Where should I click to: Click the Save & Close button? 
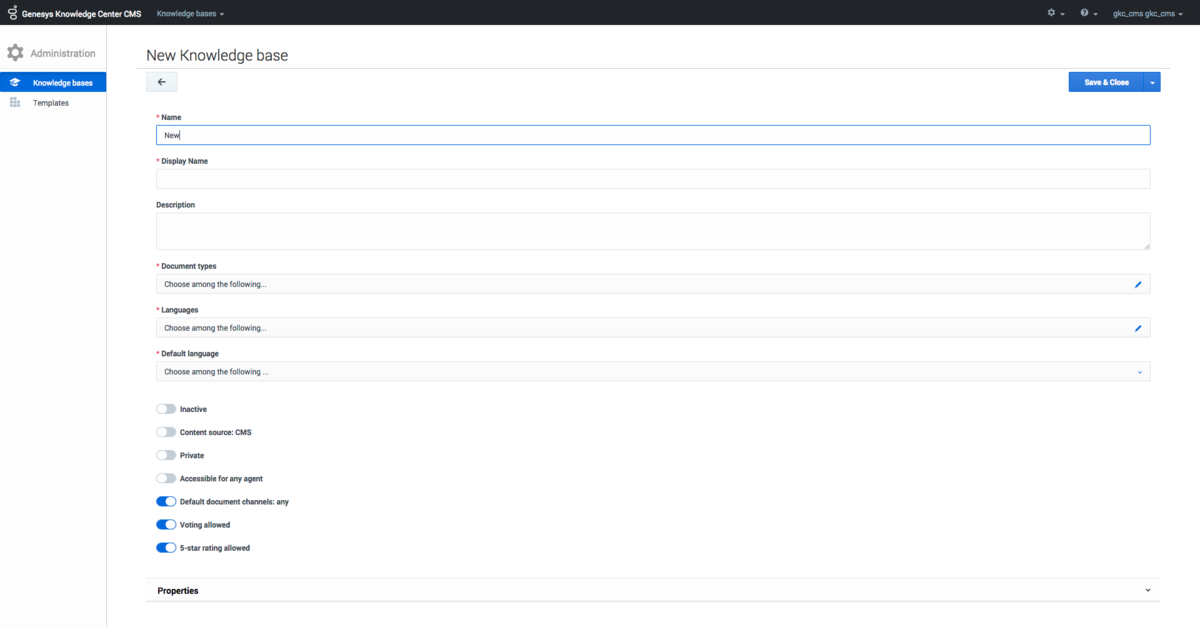pyautogui.click(x=1107, y=82)
